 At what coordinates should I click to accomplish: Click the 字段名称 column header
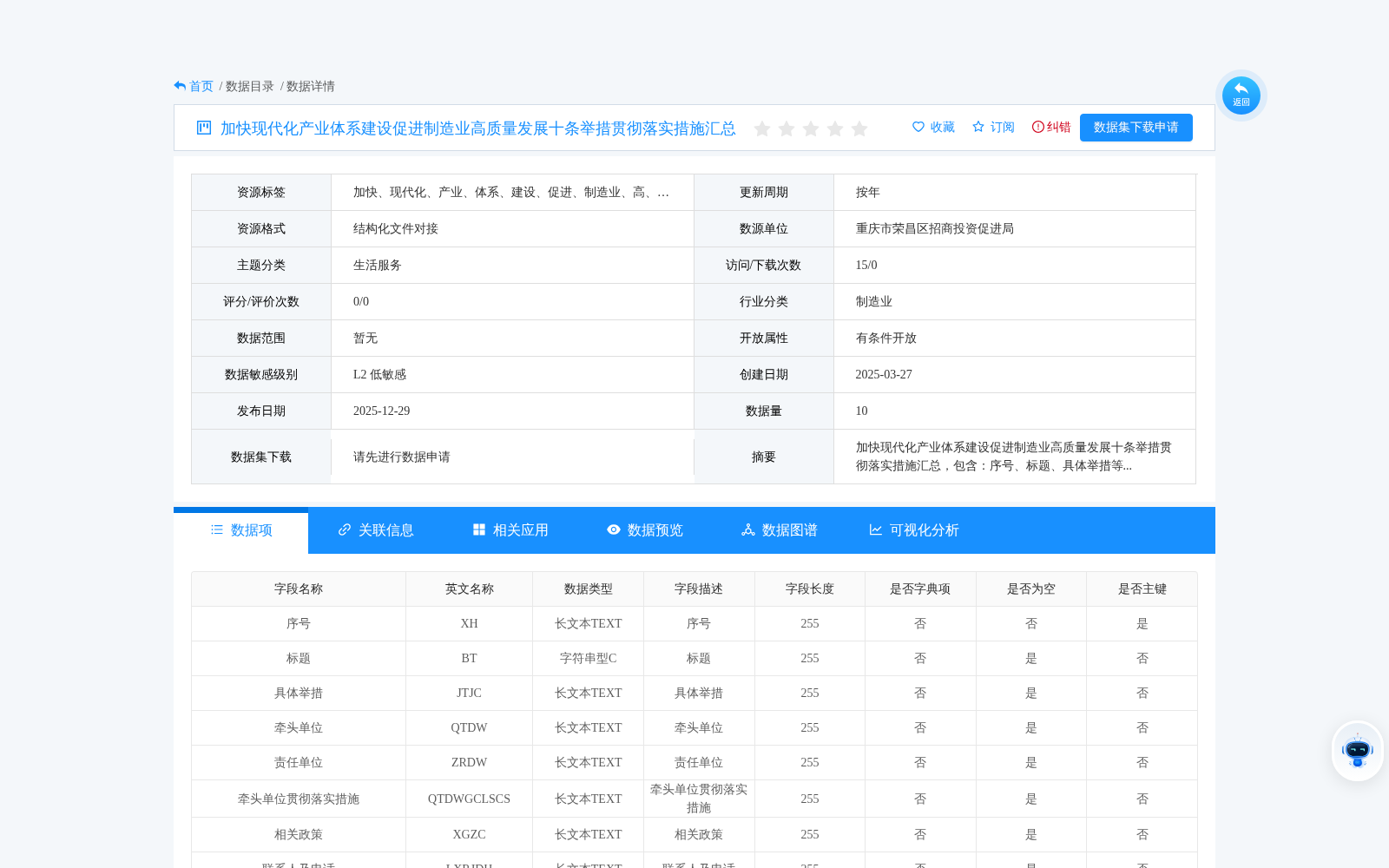(x=299, y=589)
